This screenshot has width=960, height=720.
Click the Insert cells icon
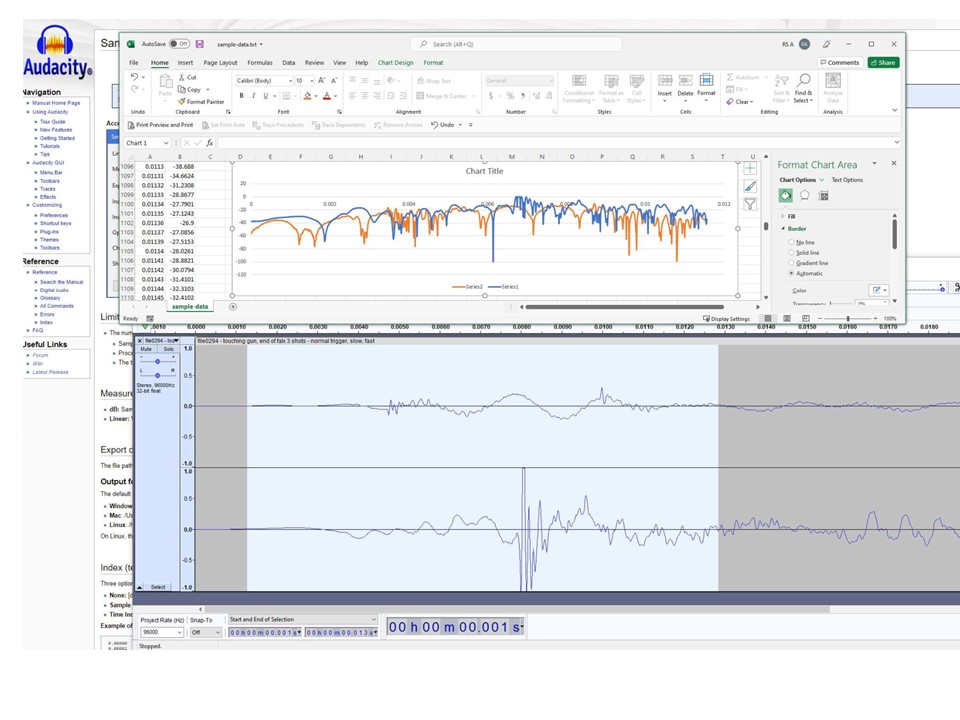point(665,80)
